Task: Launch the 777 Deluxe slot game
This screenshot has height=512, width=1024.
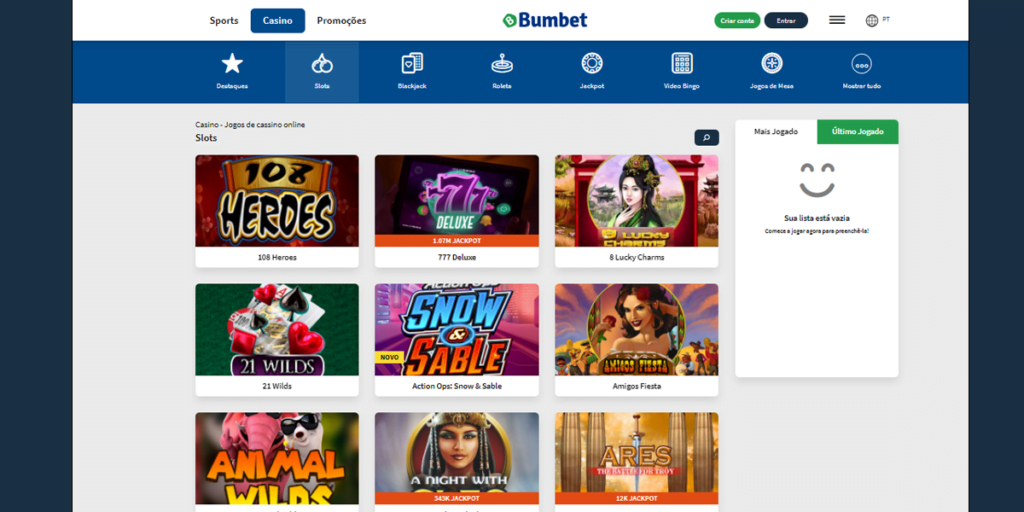Action: [456, 200]
